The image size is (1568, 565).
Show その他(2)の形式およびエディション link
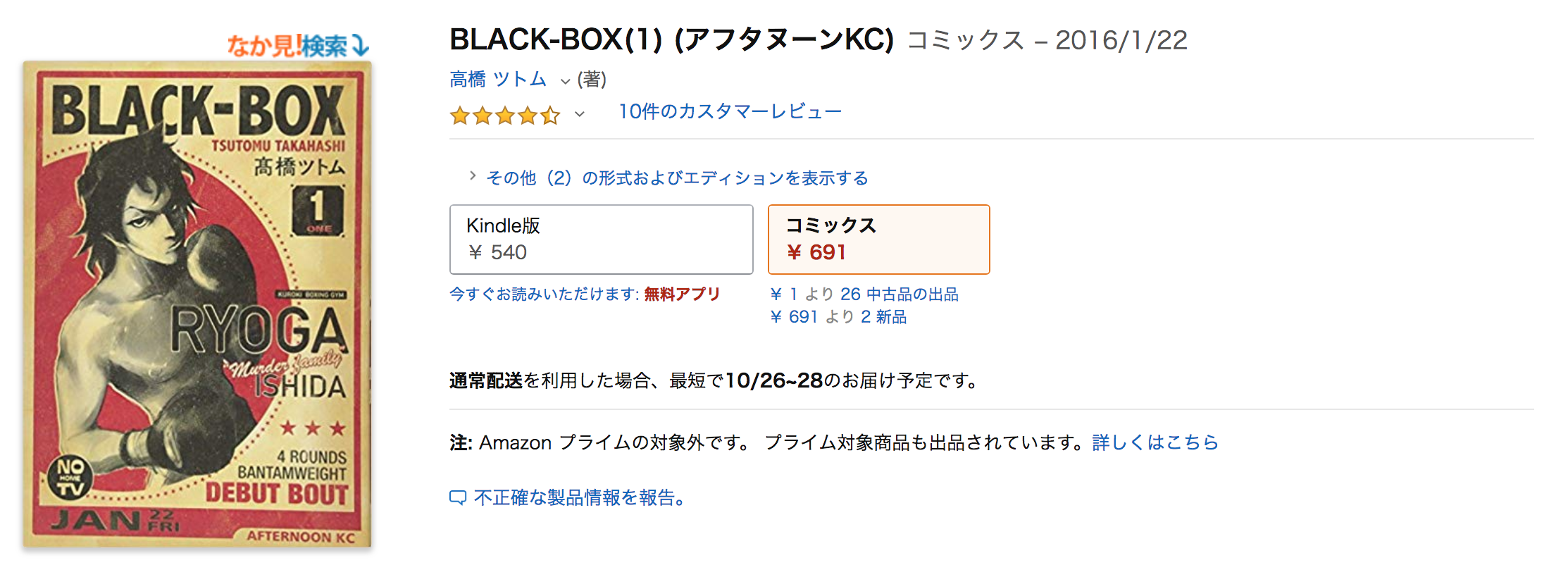pyautogui.click(x=676, y=178)
